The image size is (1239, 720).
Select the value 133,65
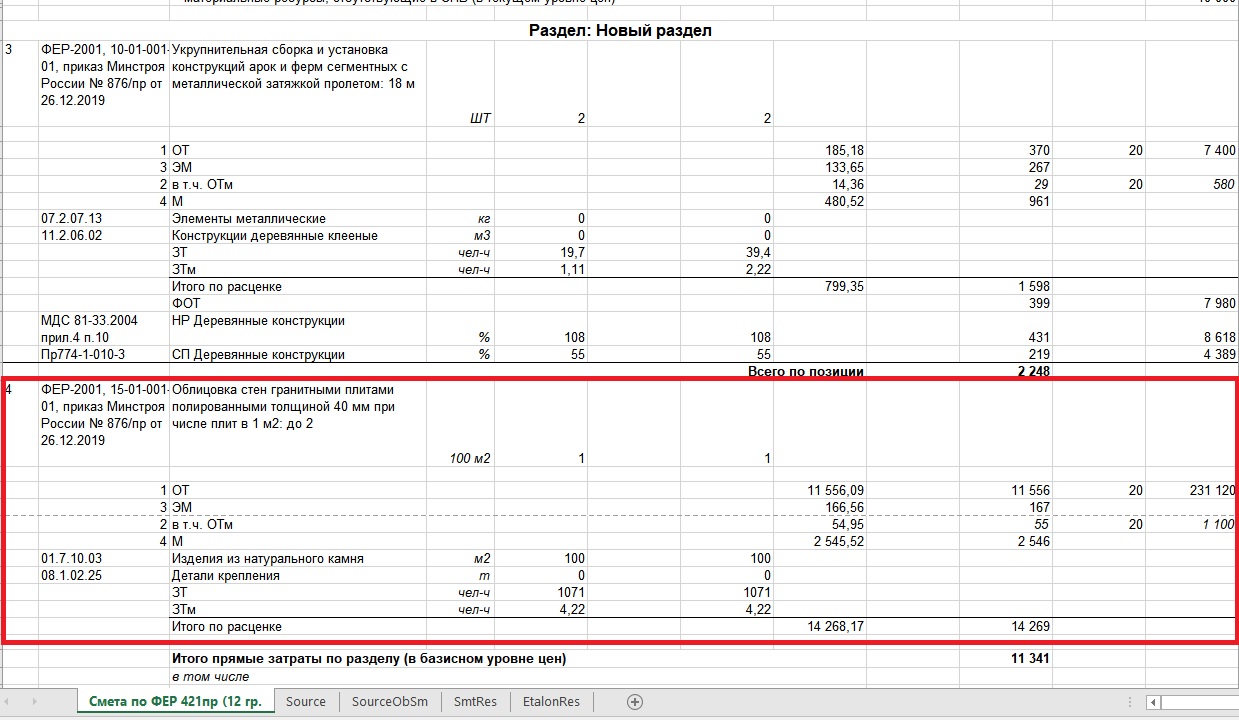(844, 167)
